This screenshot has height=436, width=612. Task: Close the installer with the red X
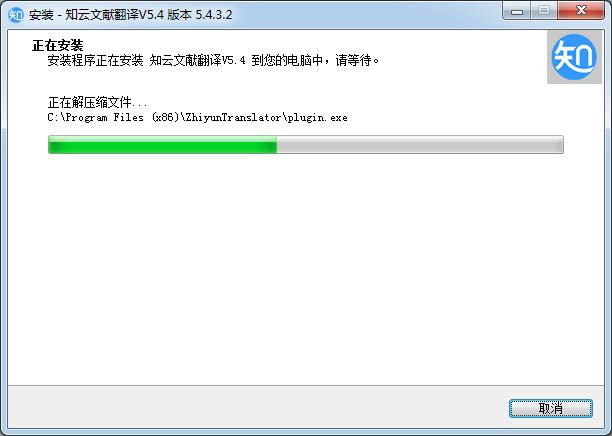(x=581, y=11)
